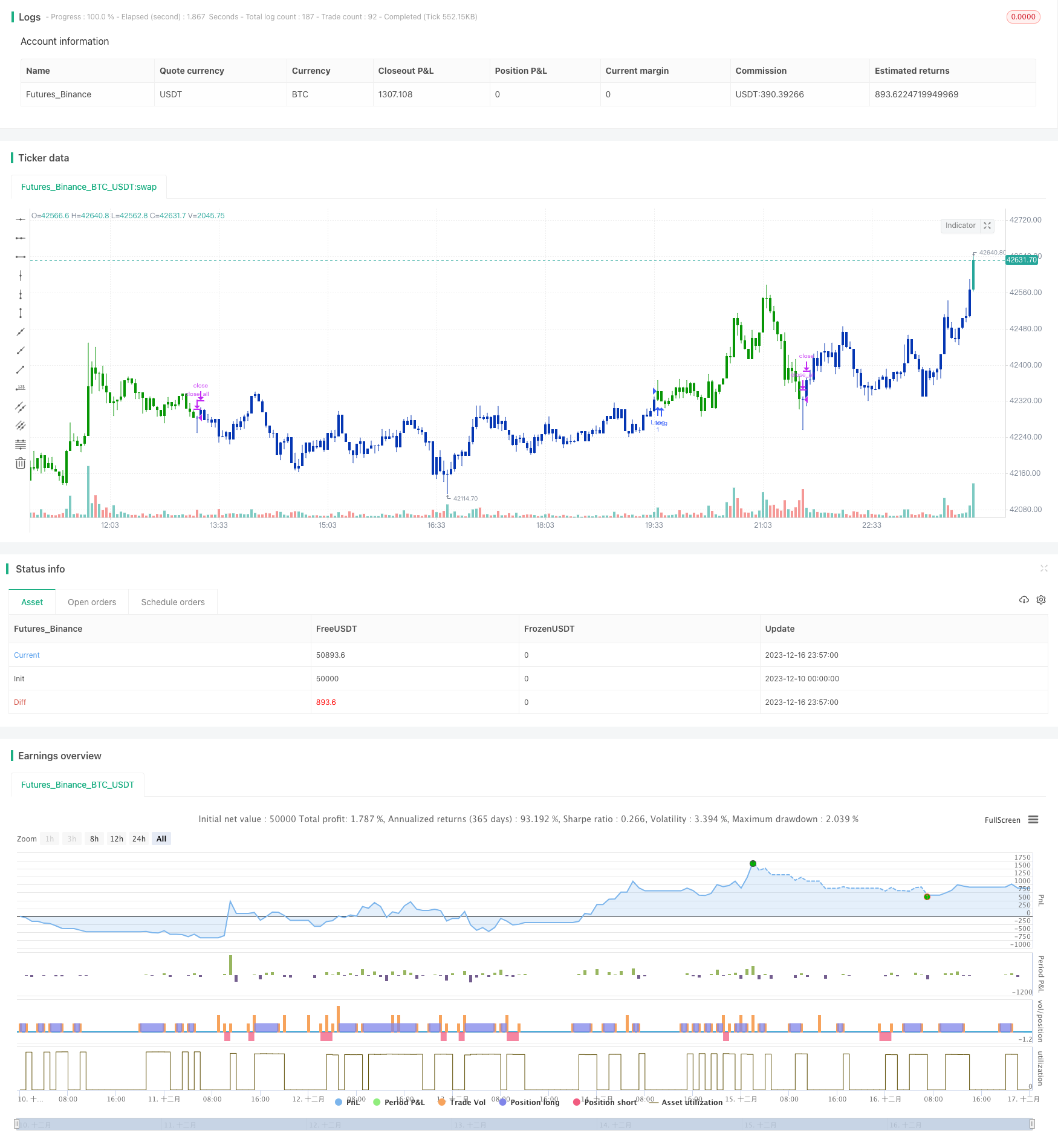Click the FreeUSDT value 50893.6

pos(331,655)
